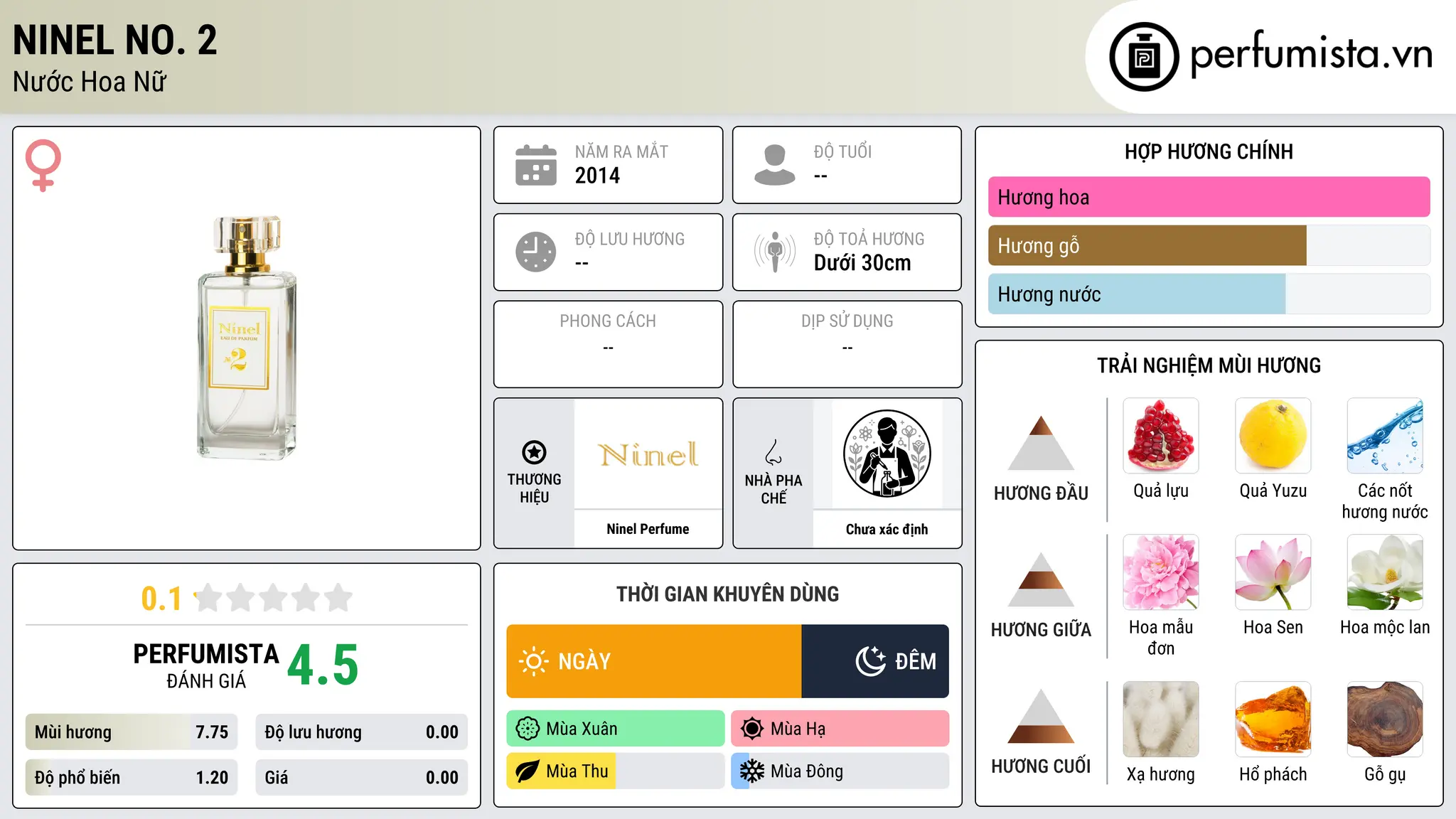
Task: Click the snowflake icon next to Mùa Đông
Action: coord(752,771)
